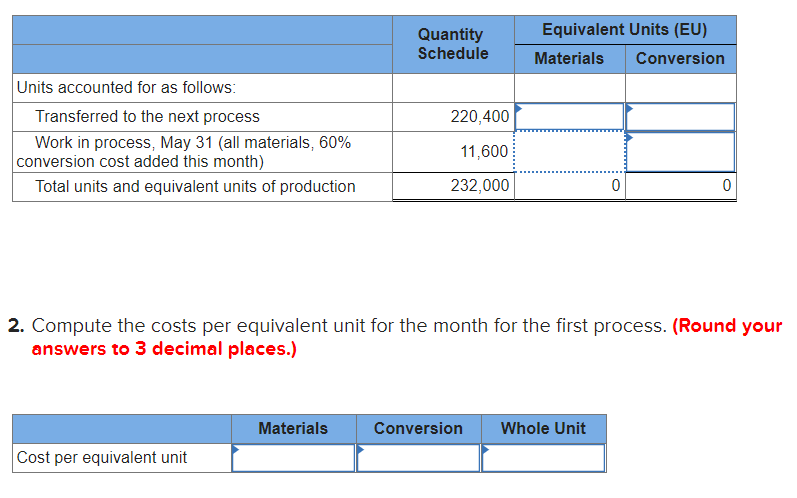797x498 pixels.
Task: Click Conversion cost per equivalent unit field
Action: (x=418, y=458)
